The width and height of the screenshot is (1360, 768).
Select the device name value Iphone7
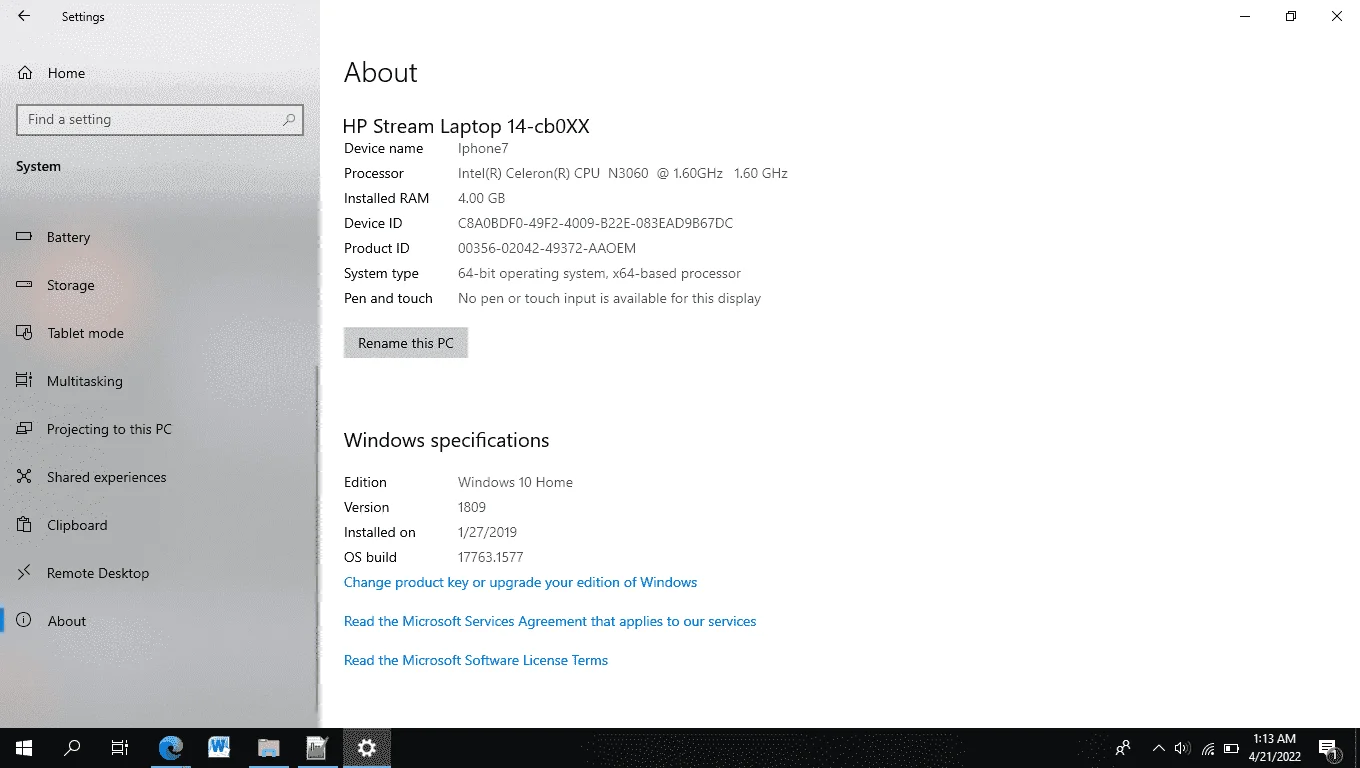tap(483, 148)
